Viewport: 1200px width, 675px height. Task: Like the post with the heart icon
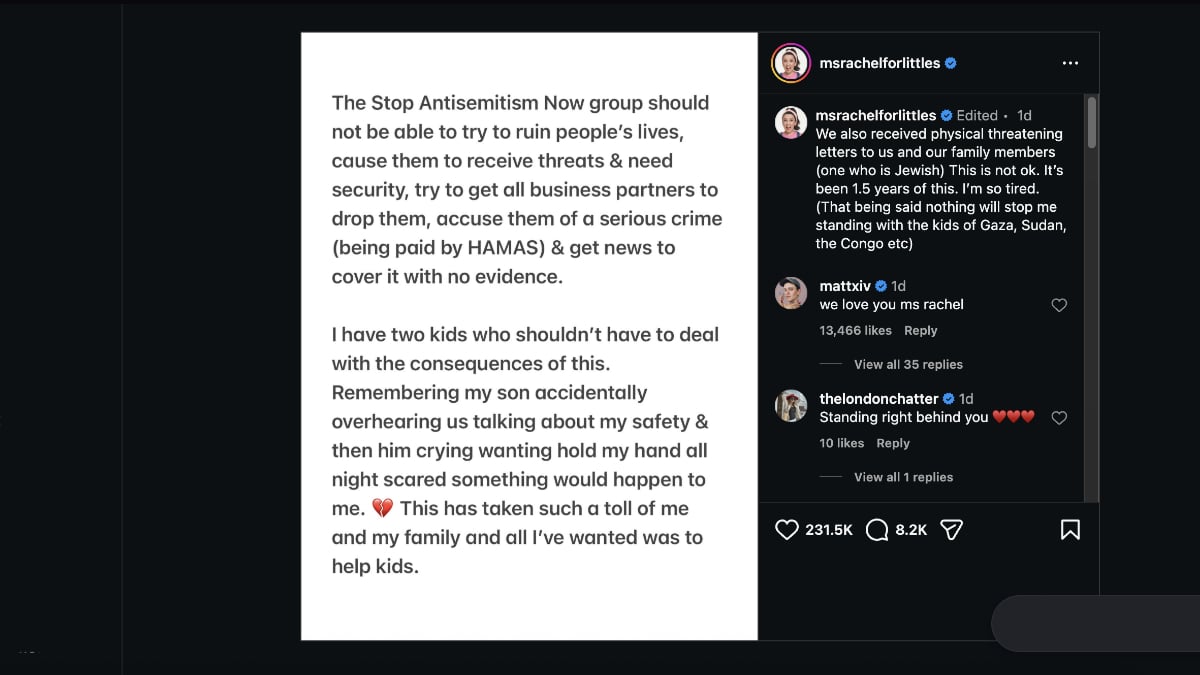(788, 530)
